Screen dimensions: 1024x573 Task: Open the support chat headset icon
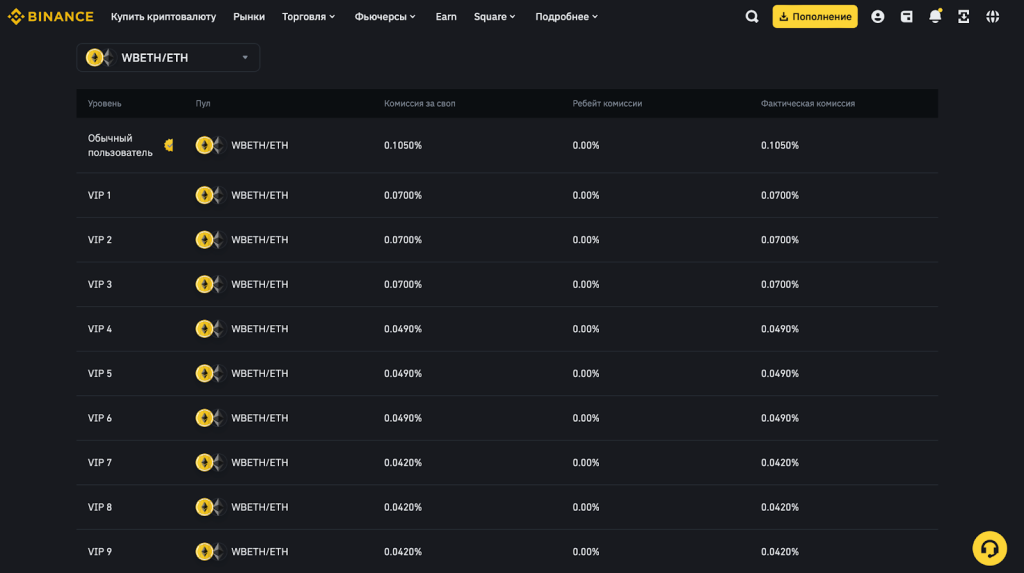click(989, 548)
